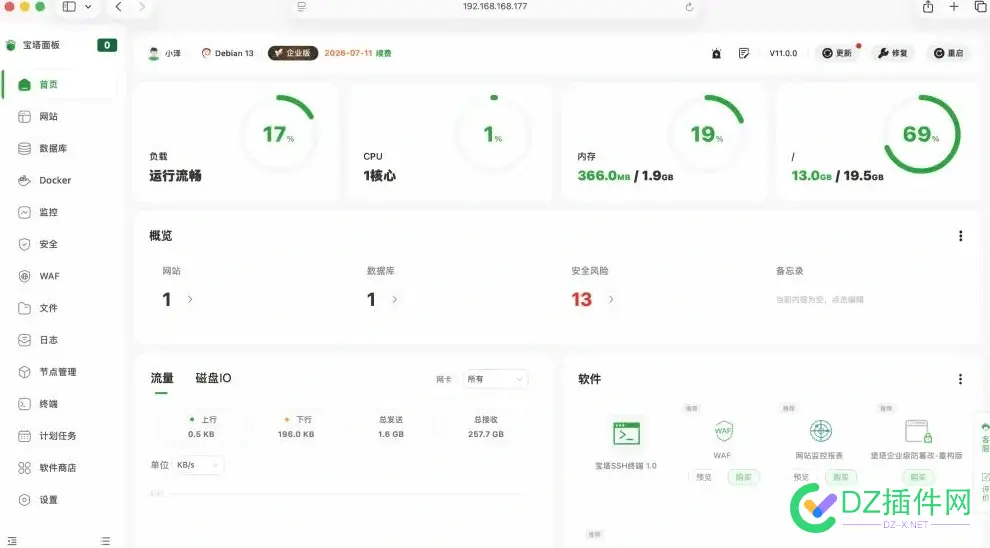Click the 企业版 enterprise badge
Image resolution: width=990 pixels, height=548 pixels.
click(x=293, y=53)
